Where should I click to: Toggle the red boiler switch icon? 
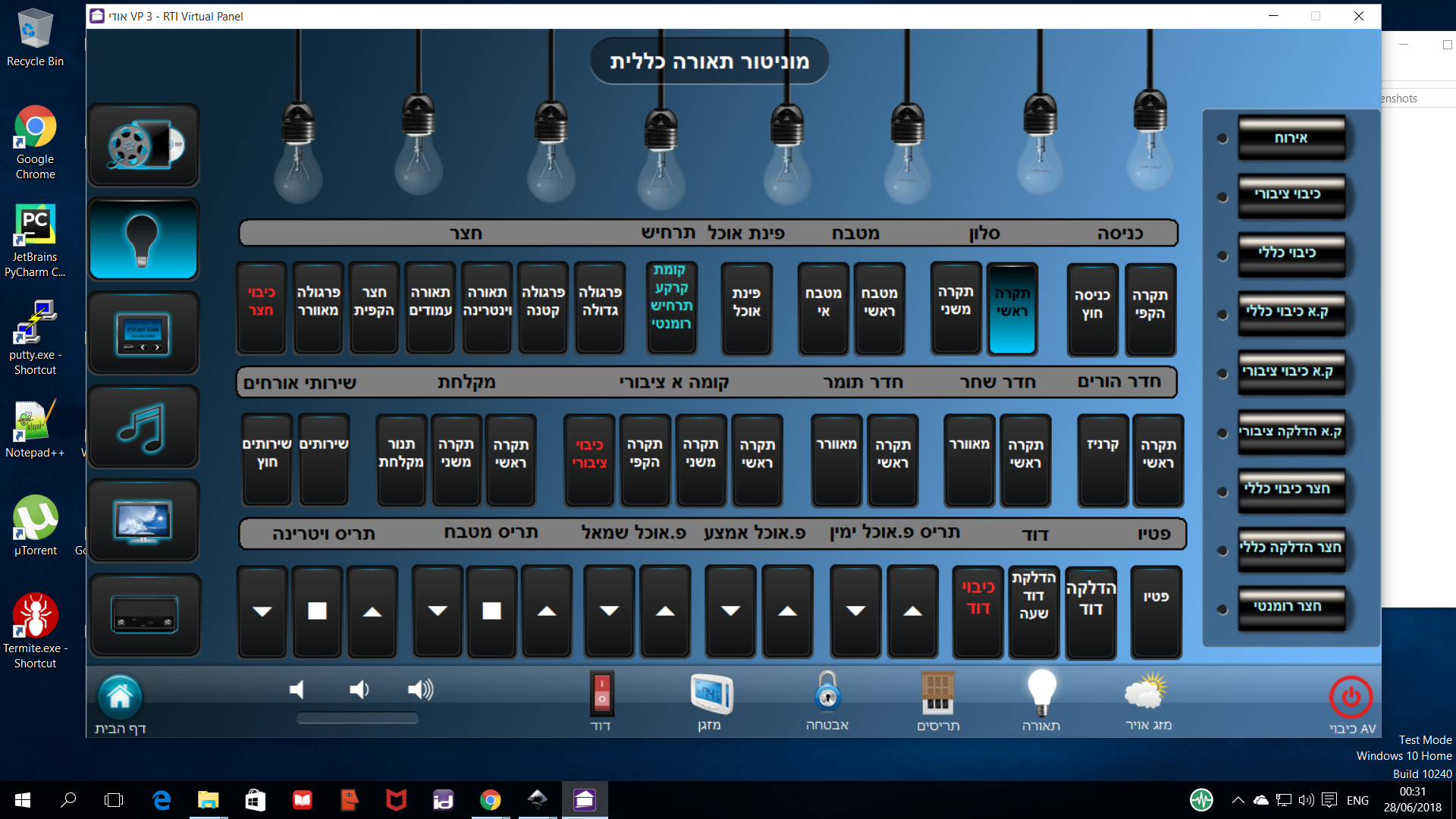click(601, 692)
